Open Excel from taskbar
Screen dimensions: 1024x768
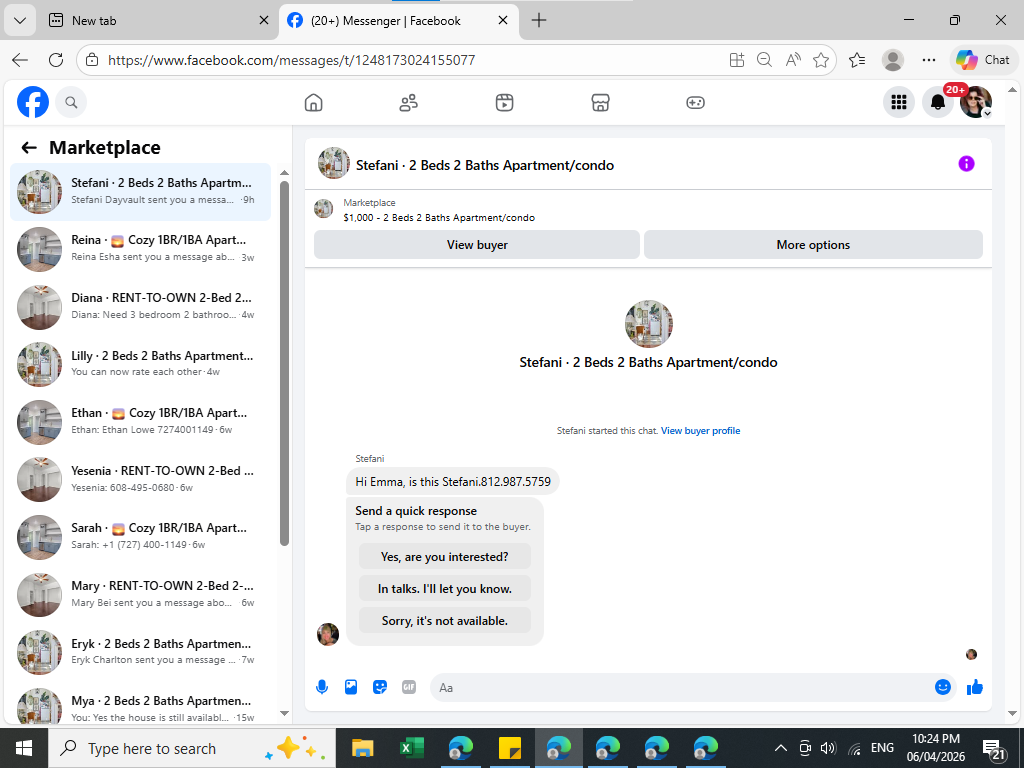411,748
